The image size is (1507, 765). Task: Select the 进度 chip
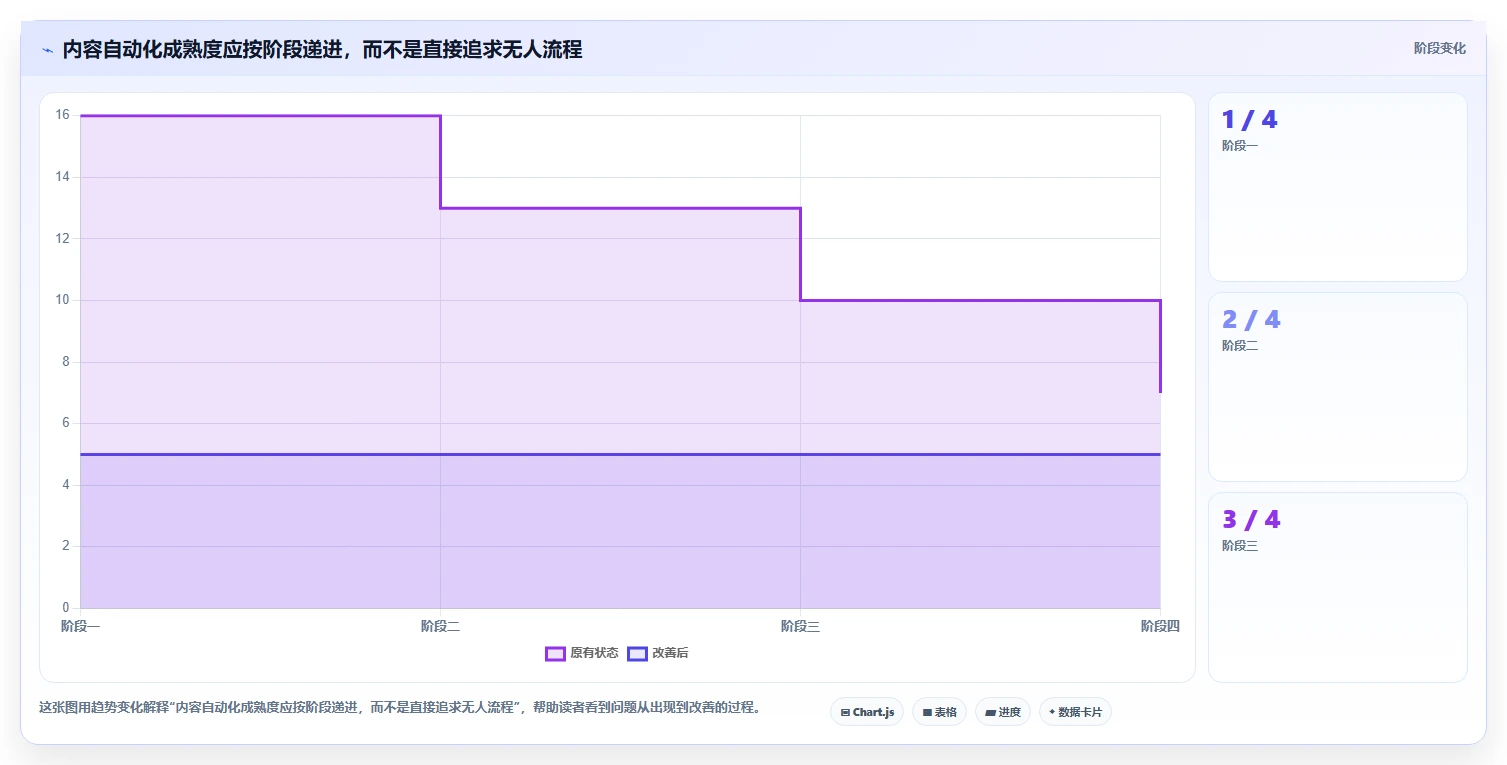click(1003, 712)
